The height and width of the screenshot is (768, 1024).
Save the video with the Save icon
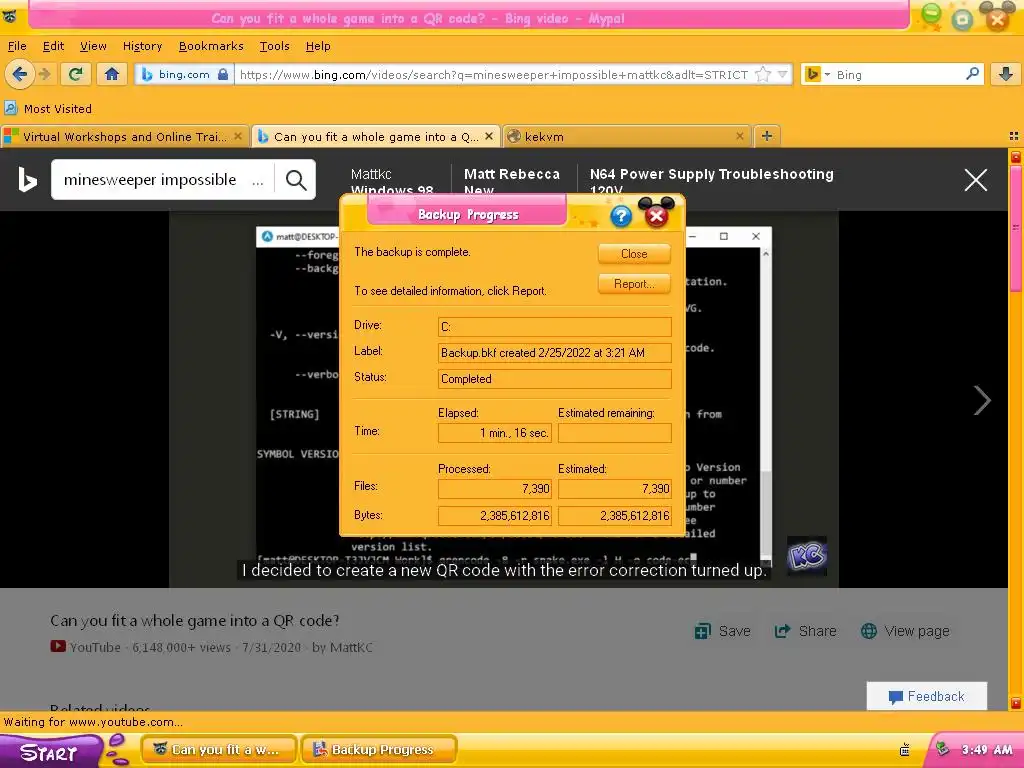722,631
